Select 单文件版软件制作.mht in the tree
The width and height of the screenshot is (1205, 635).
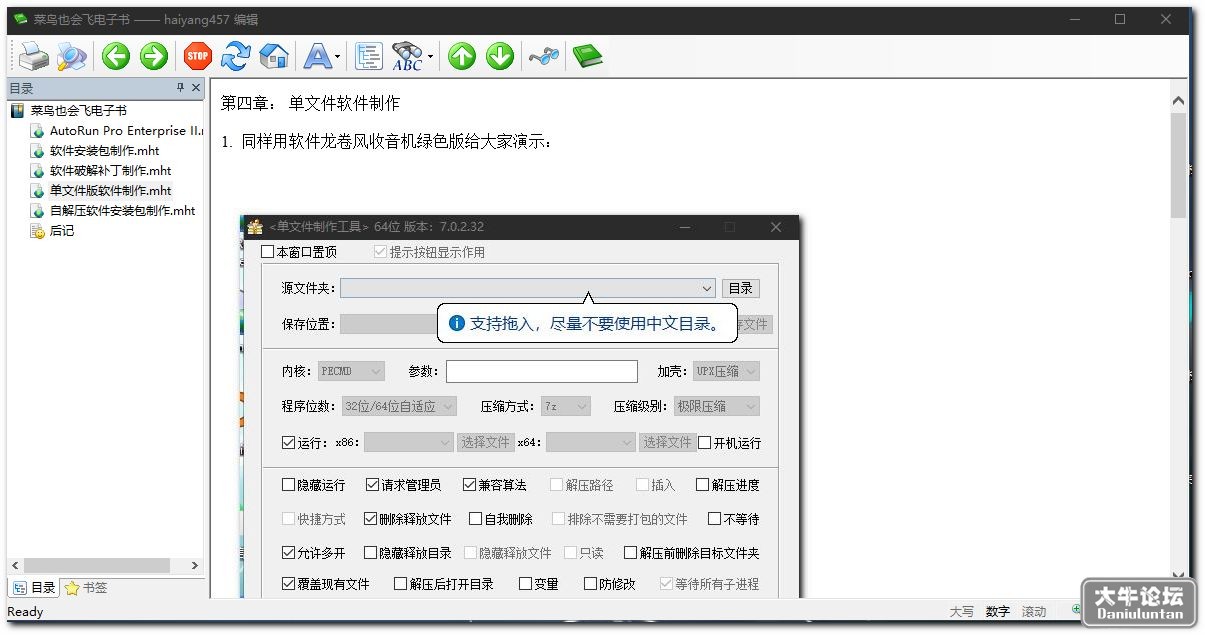coord(110,191)
